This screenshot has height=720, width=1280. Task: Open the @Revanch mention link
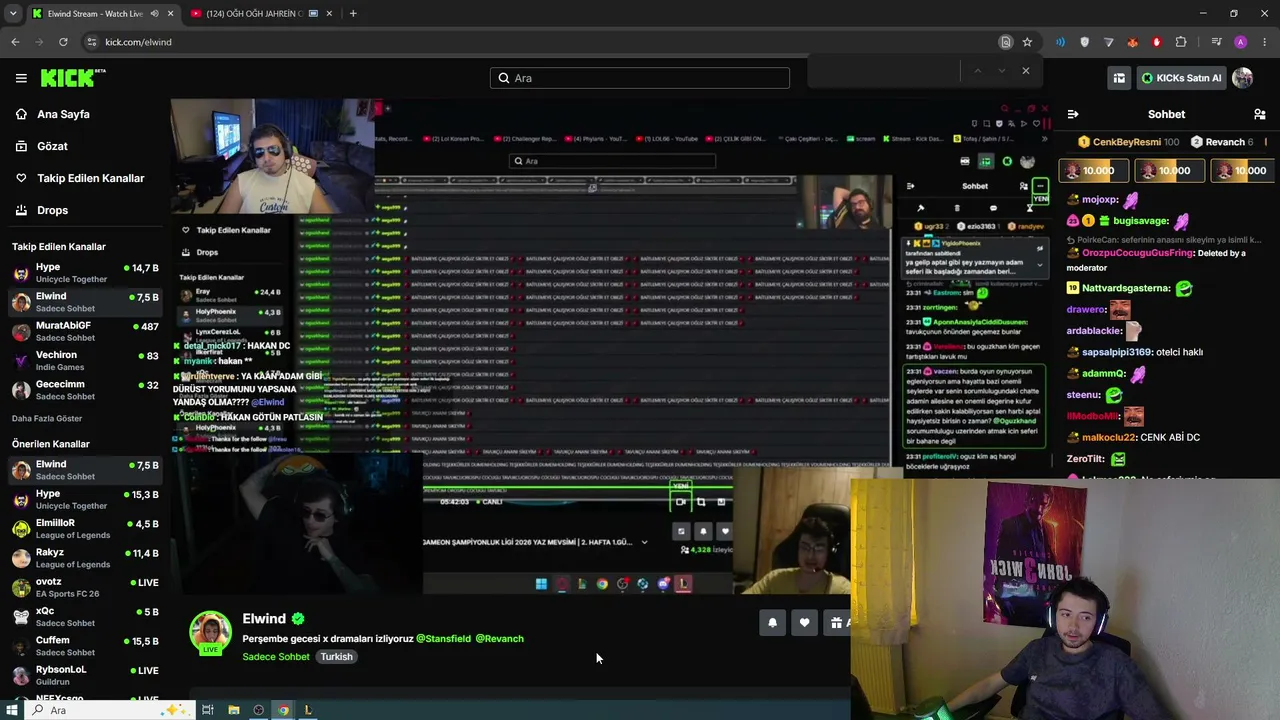coord(499,638)
